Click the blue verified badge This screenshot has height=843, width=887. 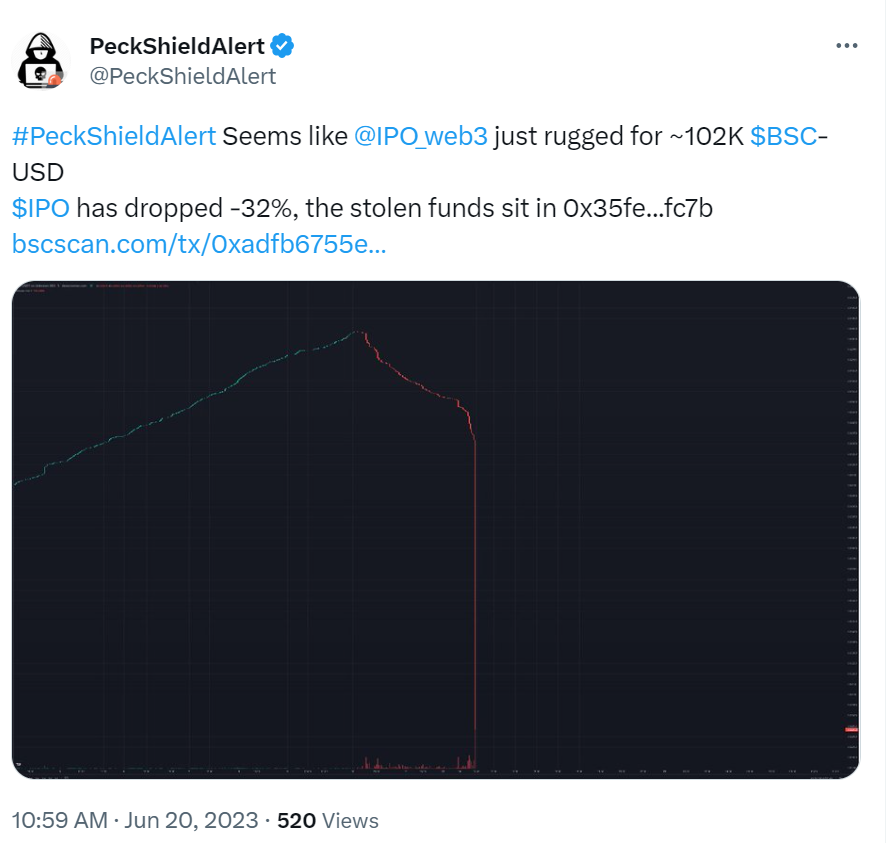click(283, 45)
